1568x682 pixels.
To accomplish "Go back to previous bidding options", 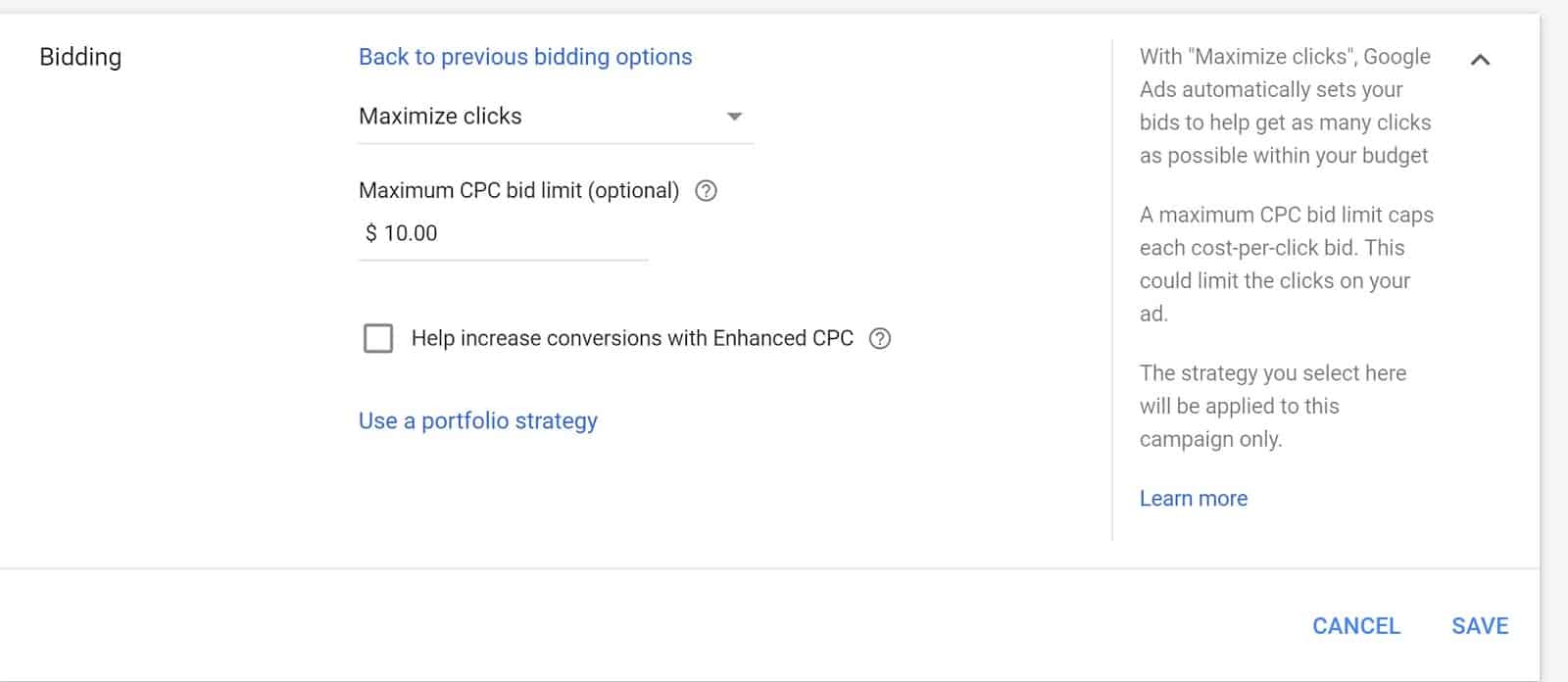I will click(525, 57).
